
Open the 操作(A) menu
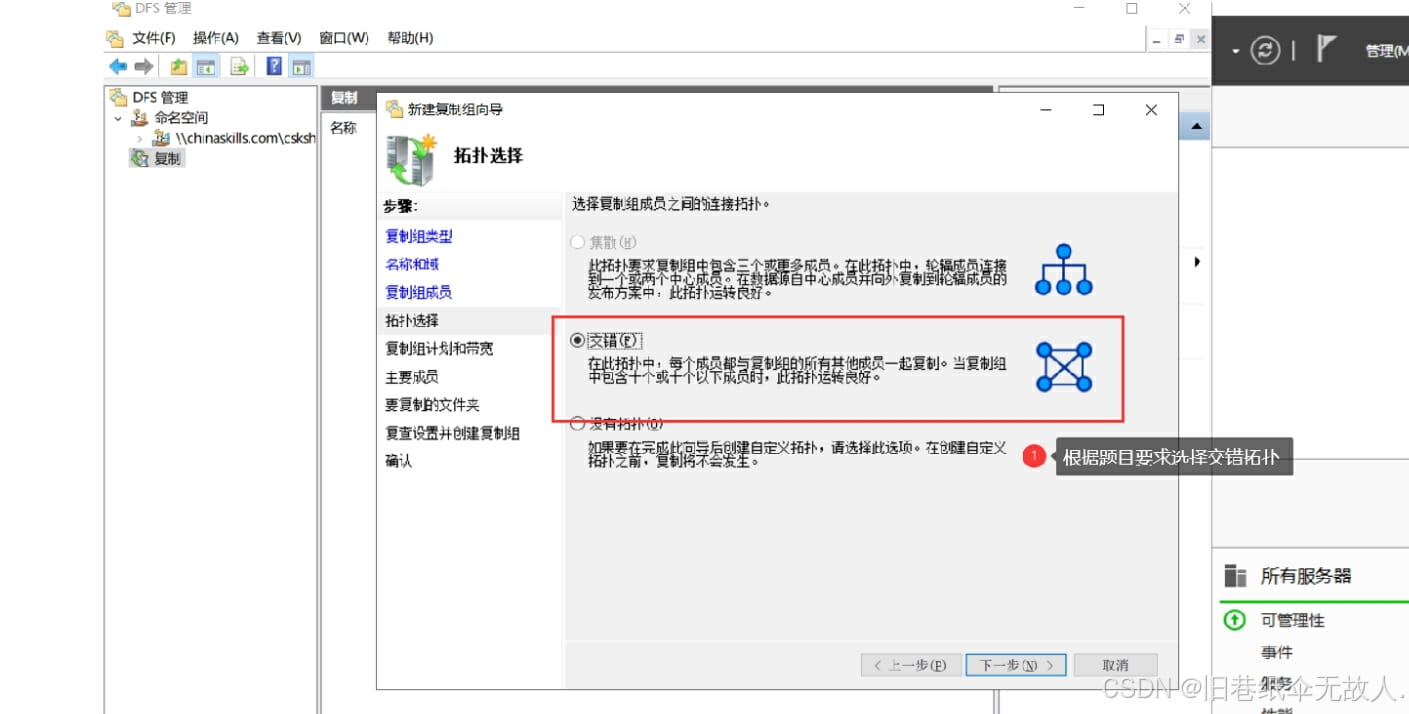216,37
